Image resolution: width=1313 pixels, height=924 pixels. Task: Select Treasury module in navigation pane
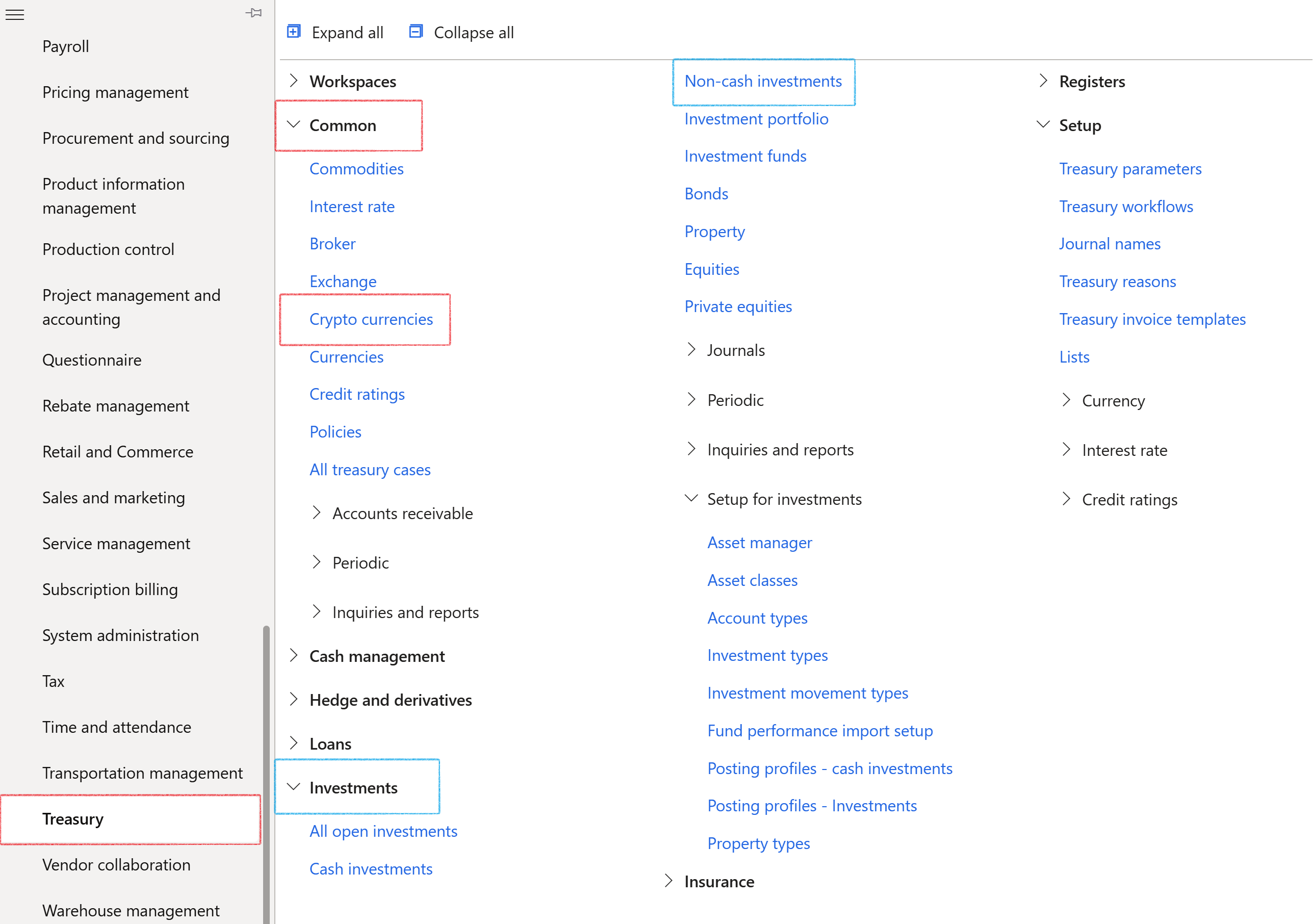tap(73, 819)
